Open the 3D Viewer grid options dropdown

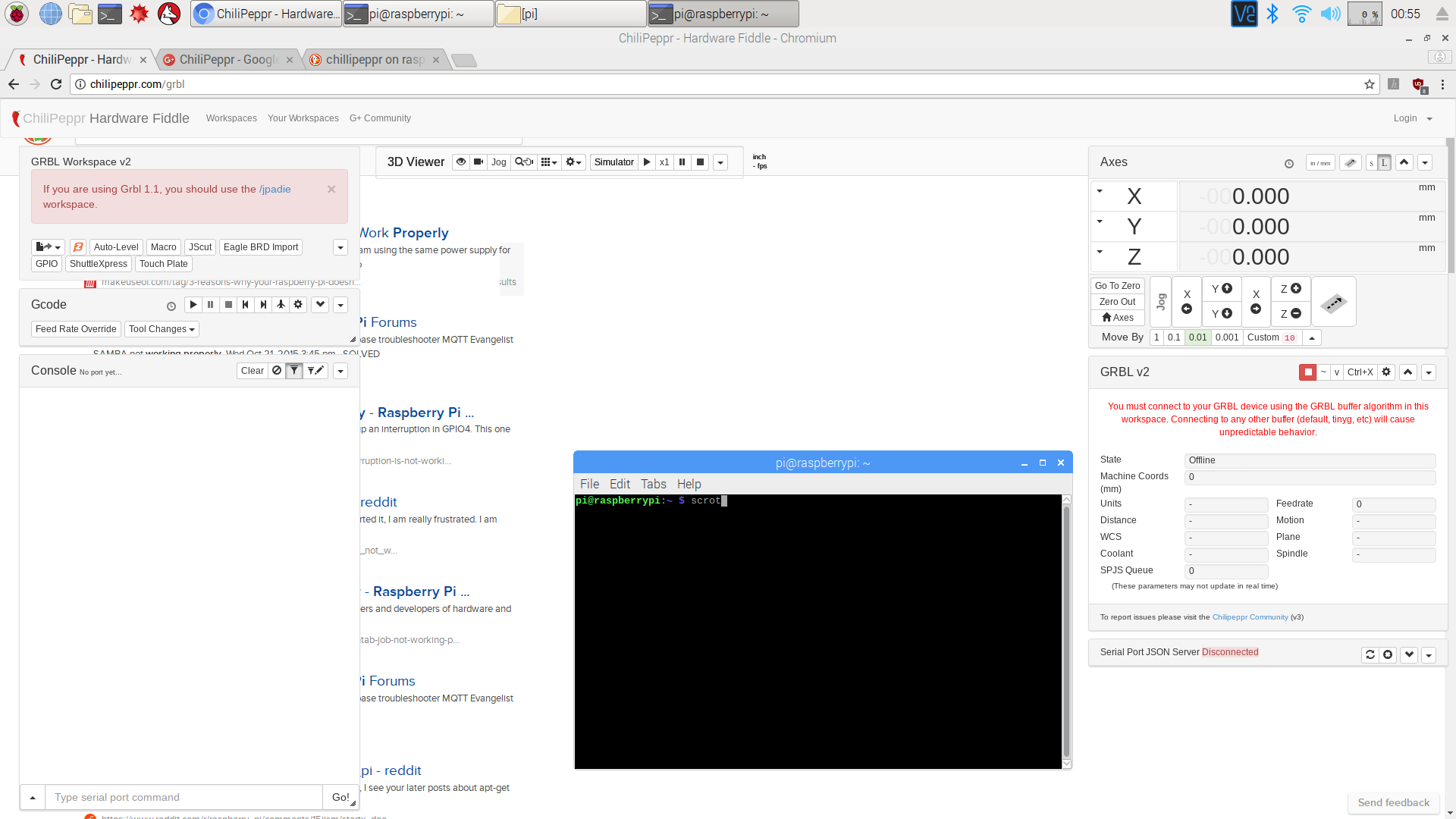[x=549, y=162]
